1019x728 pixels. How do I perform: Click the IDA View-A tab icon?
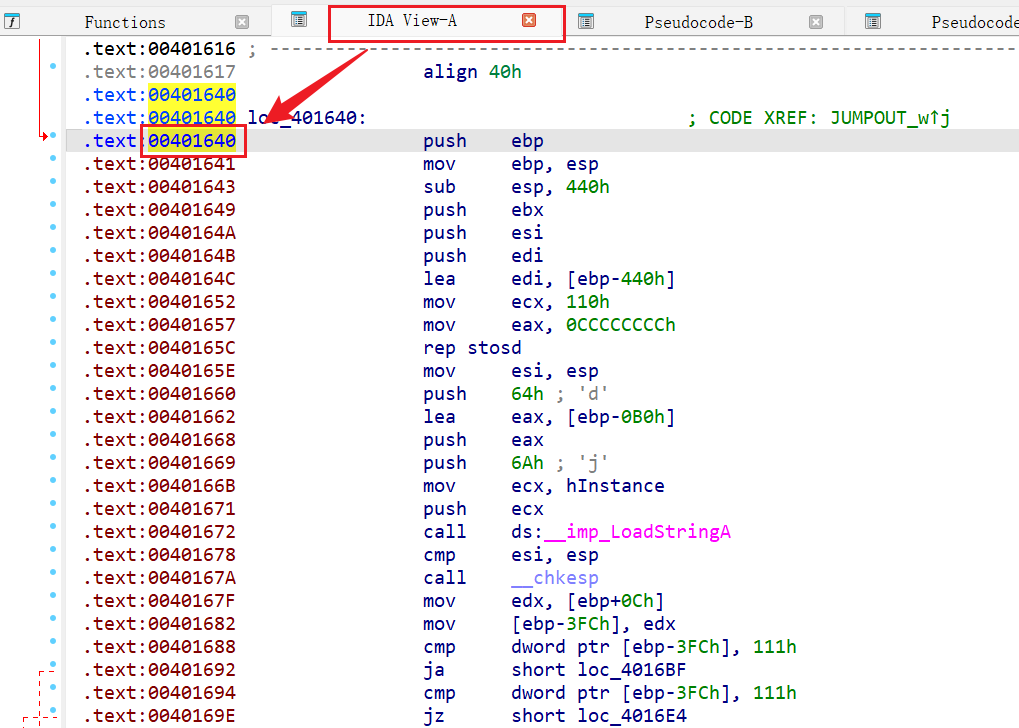[299, 20]
